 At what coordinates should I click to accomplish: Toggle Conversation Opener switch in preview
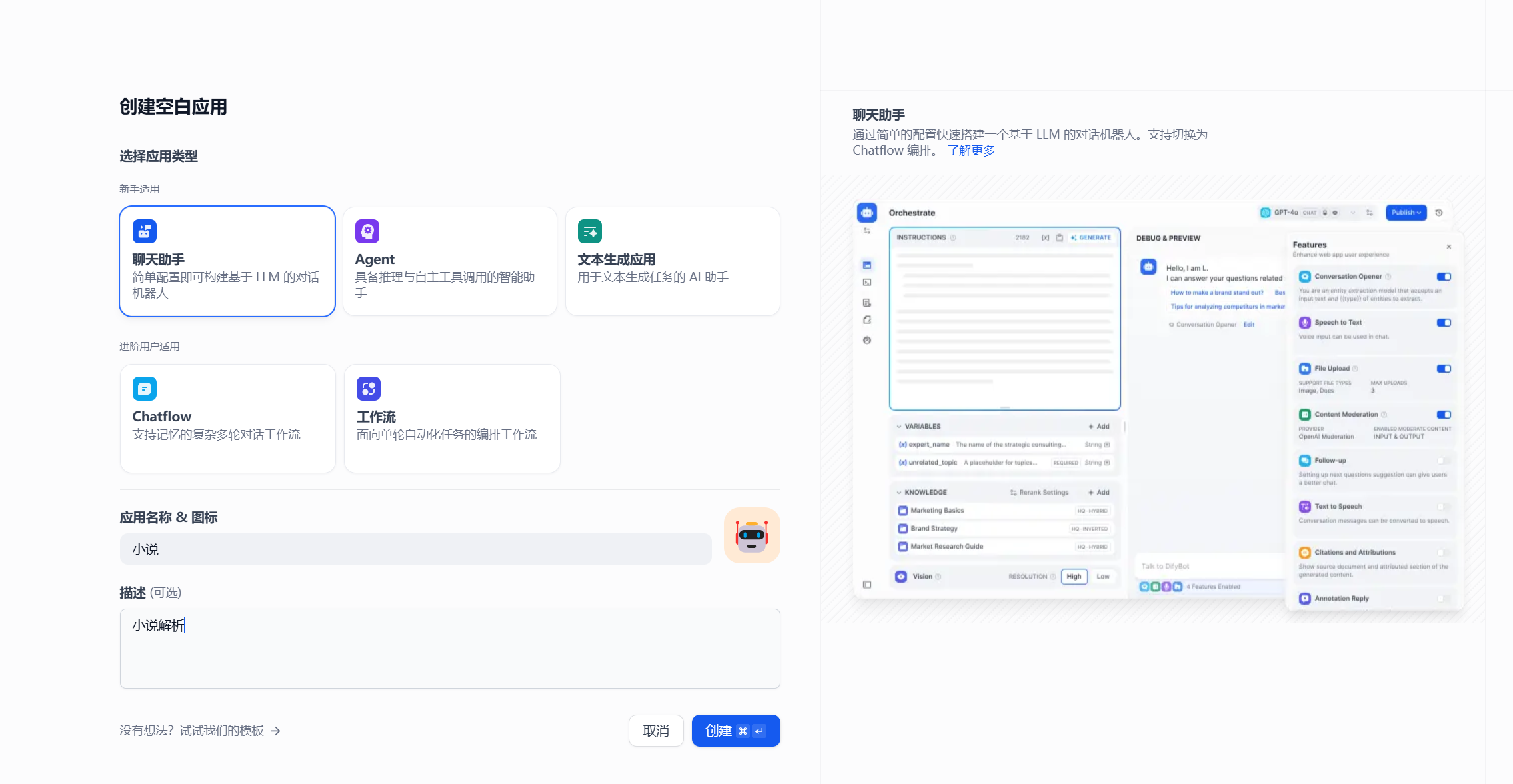pyautogui.click(x=1444, y=277)
